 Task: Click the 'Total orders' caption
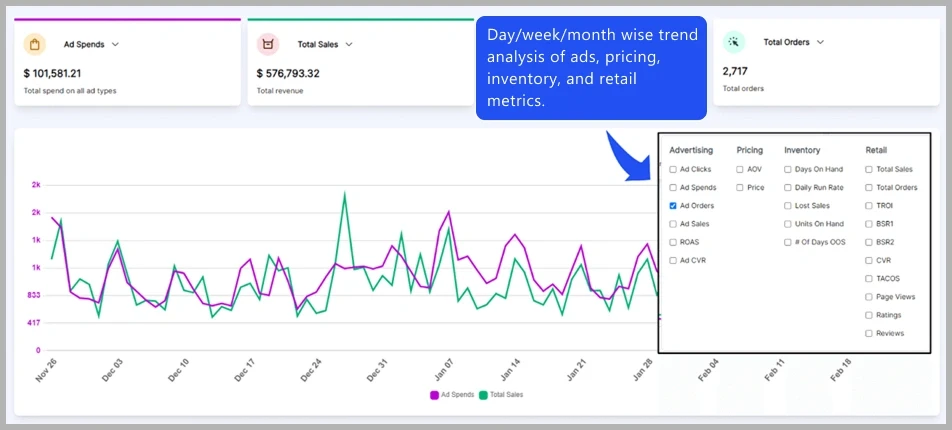coord(743,89)
